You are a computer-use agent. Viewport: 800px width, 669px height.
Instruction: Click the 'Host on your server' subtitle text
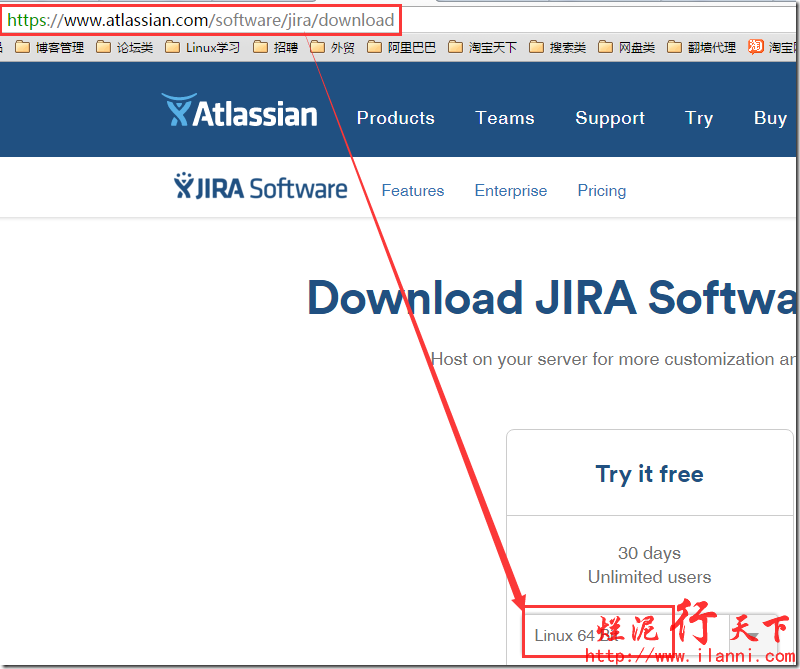(613, 359)
